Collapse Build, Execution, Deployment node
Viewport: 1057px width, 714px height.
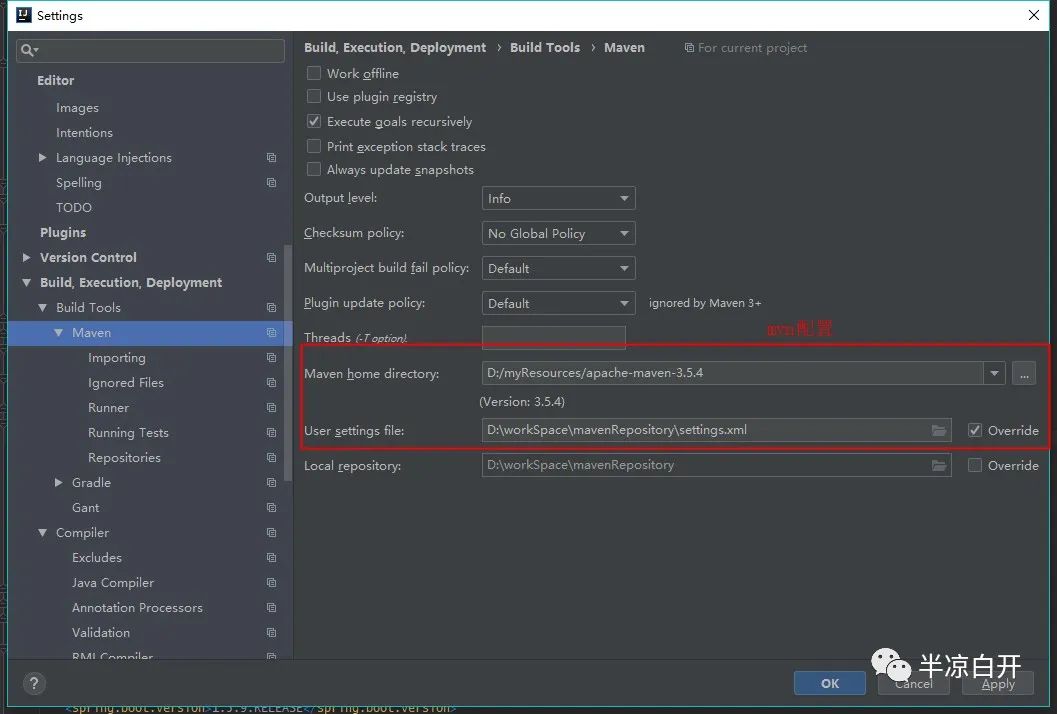click(x=26, y=282)
